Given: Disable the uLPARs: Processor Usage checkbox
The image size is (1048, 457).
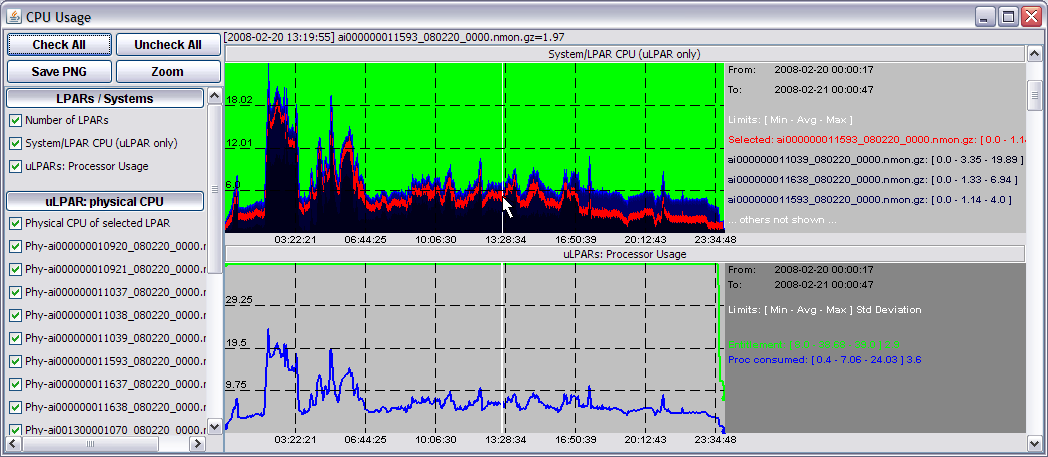Looking at the screenshot, I should click(15, 166).
